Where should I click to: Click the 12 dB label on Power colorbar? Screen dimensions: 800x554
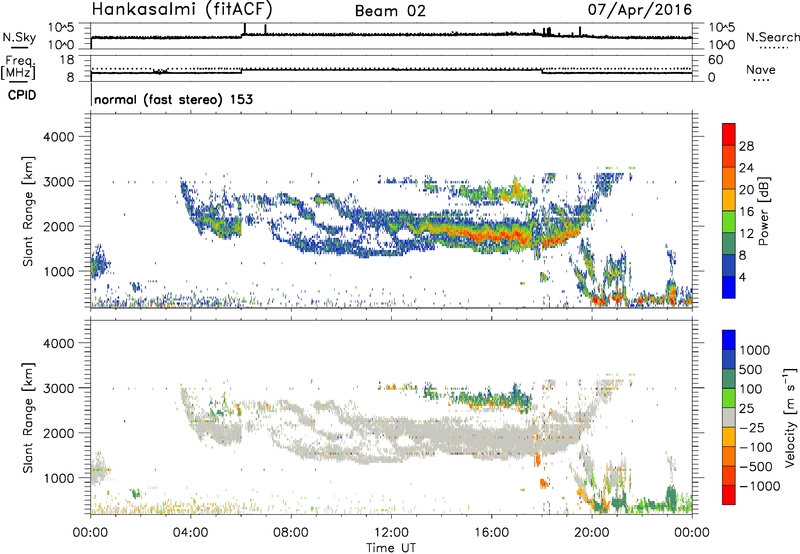[x=746, y=234]
